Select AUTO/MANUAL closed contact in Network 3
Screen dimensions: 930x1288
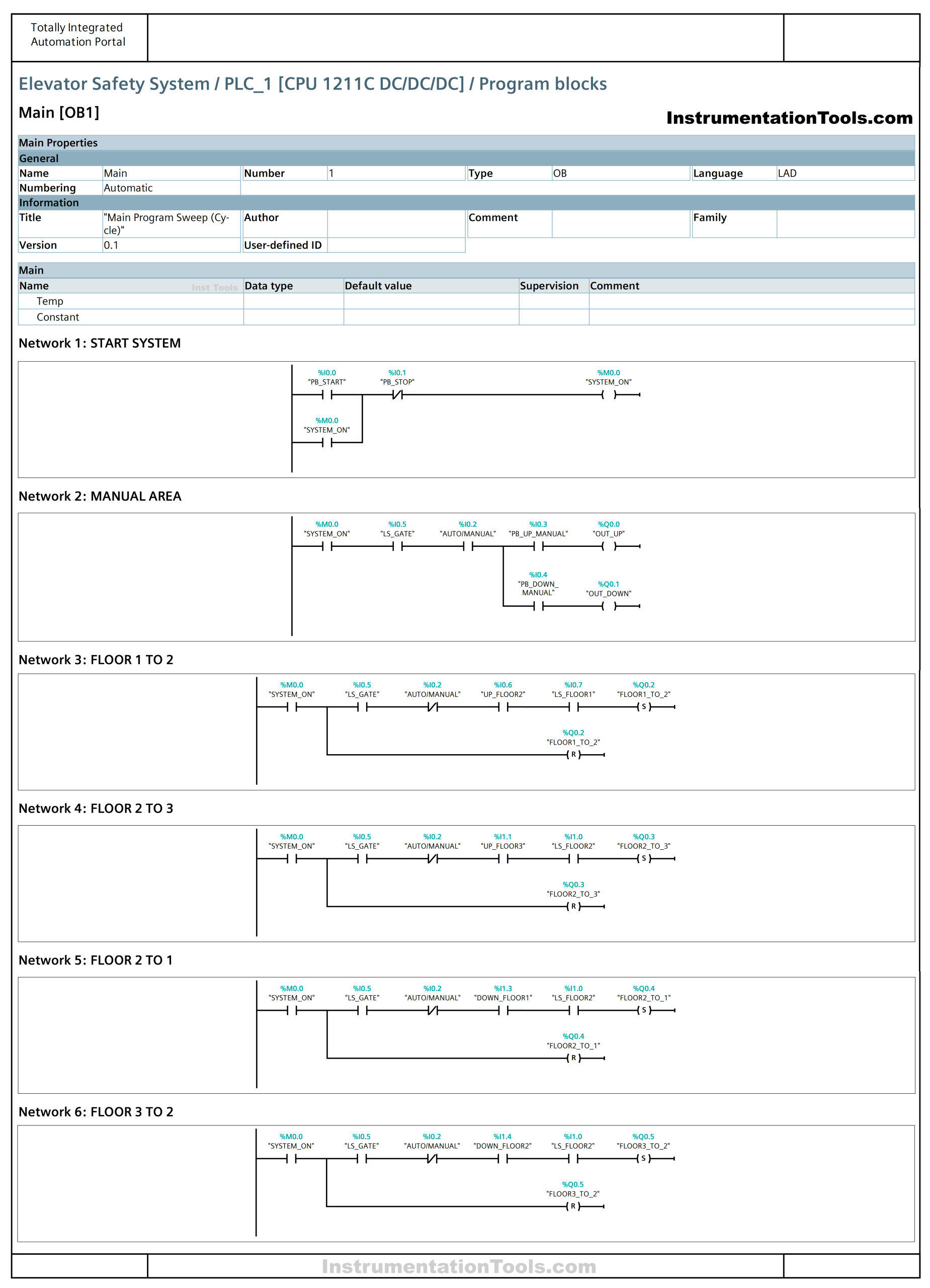(x=433, y=706)
